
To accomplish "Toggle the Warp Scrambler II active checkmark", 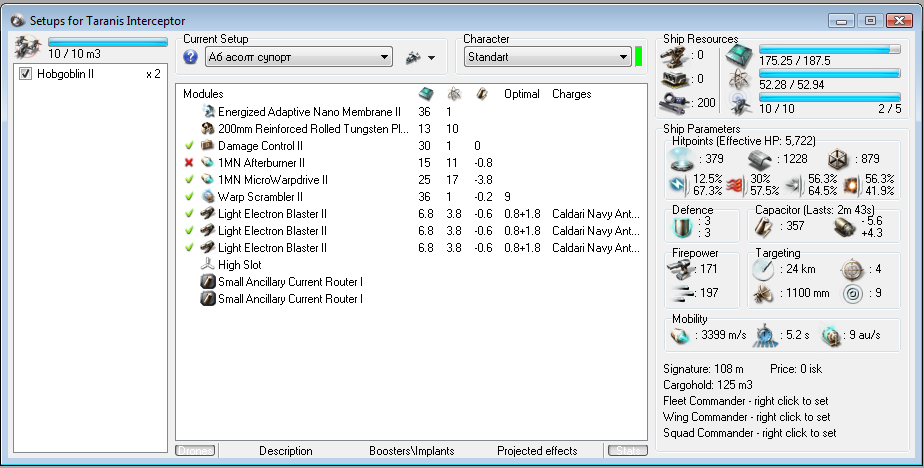I will point(189,197).
